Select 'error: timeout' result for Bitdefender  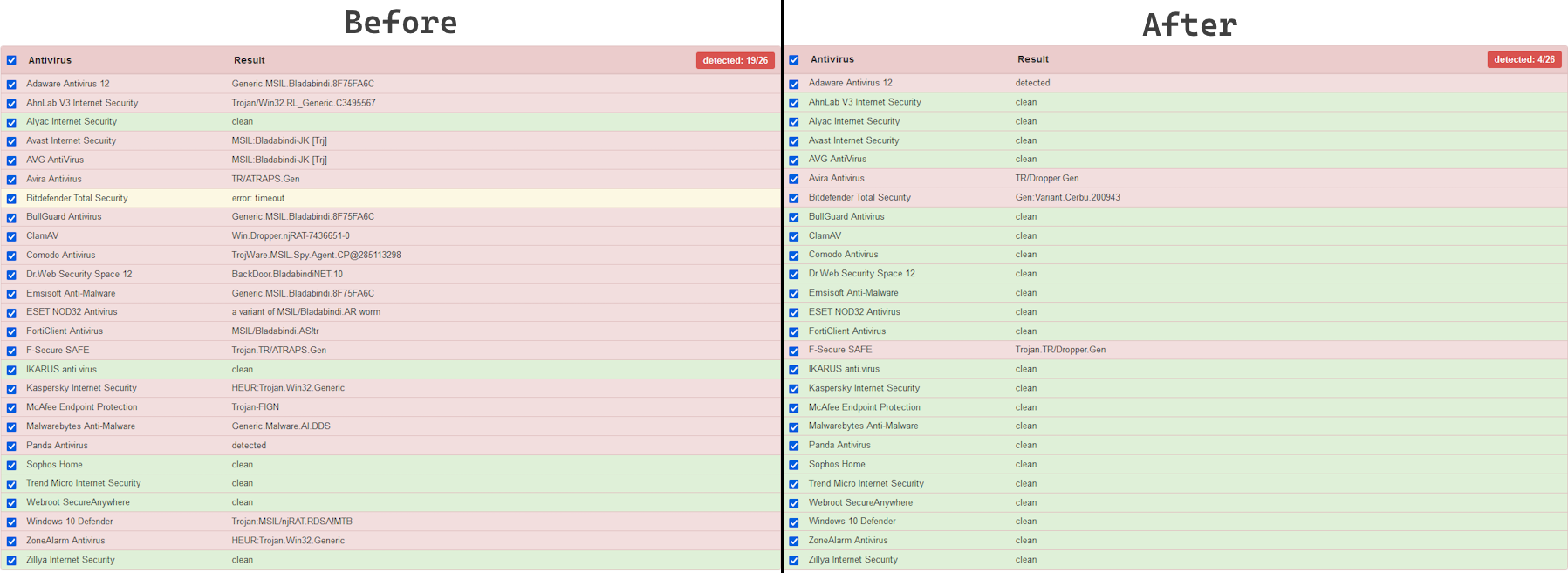[x=258, y=198]
